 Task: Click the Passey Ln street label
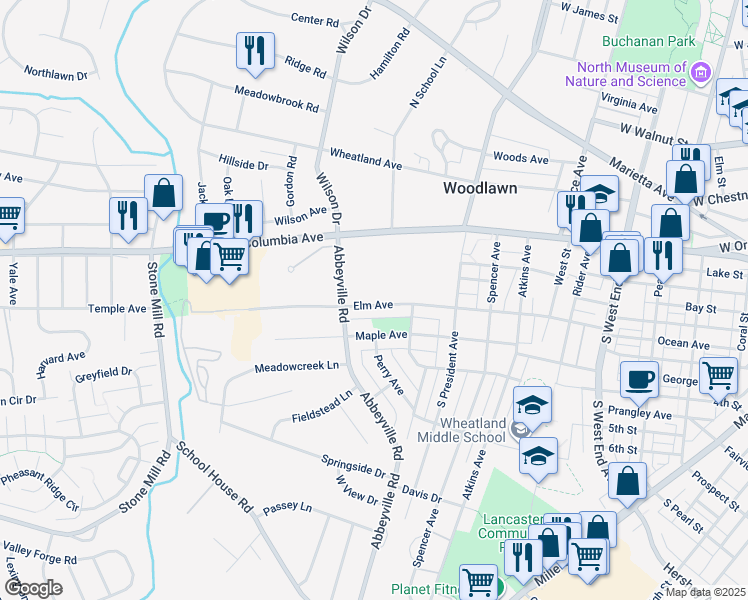coord(287,508)
